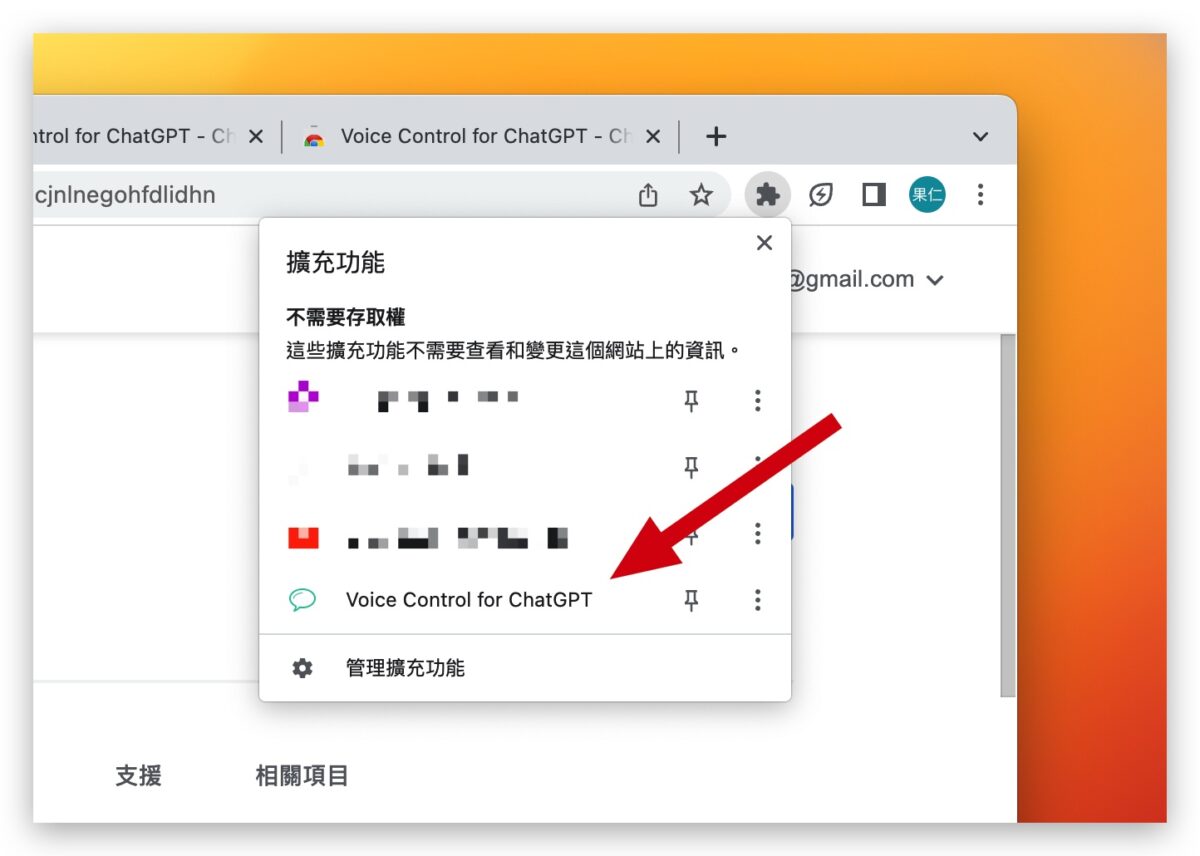Close the second Voice Control tab
This screenshot has height=856, width=1200.
click(653, 136)
